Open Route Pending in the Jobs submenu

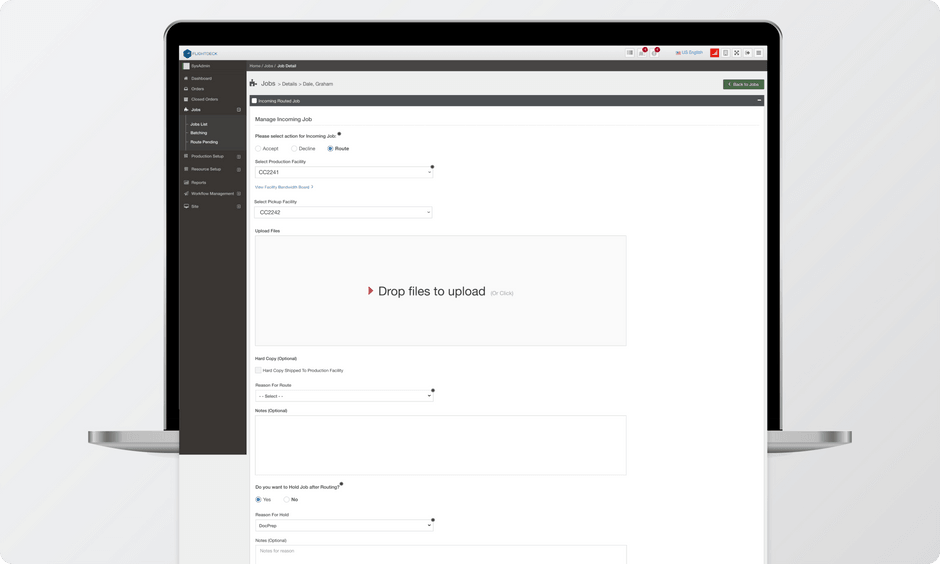coord(204,142)
